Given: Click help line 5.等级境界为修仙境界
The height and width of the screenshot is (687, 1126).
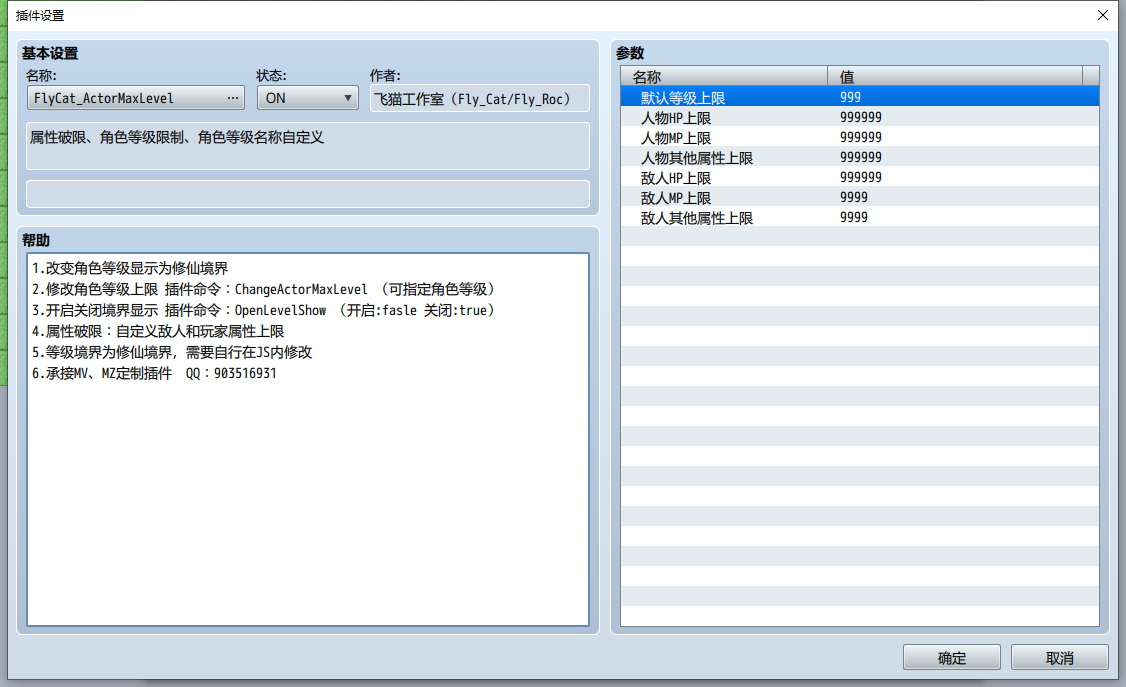Looking at the screenshot, I should click(172, 352).
